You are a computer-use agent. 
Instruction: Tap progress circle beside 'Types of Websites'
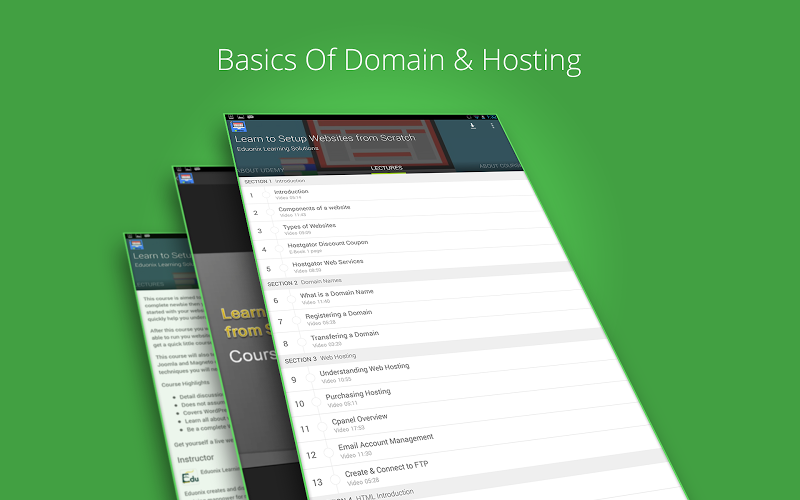274,230
